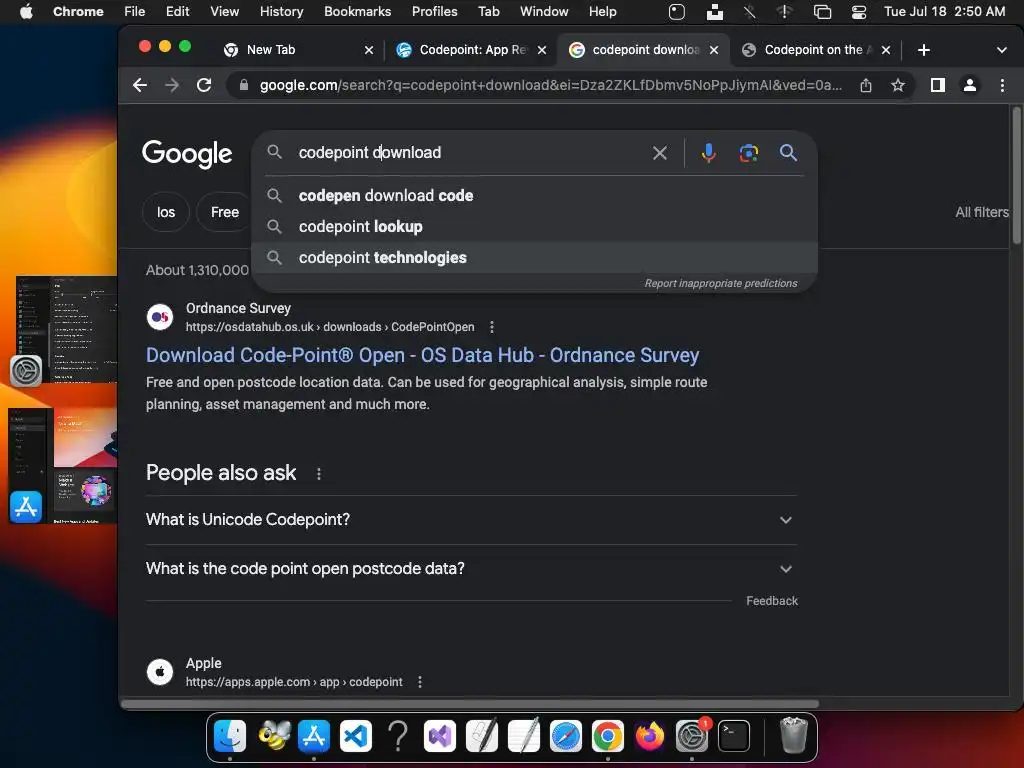Click the menu bar date and time

point(944,12)
